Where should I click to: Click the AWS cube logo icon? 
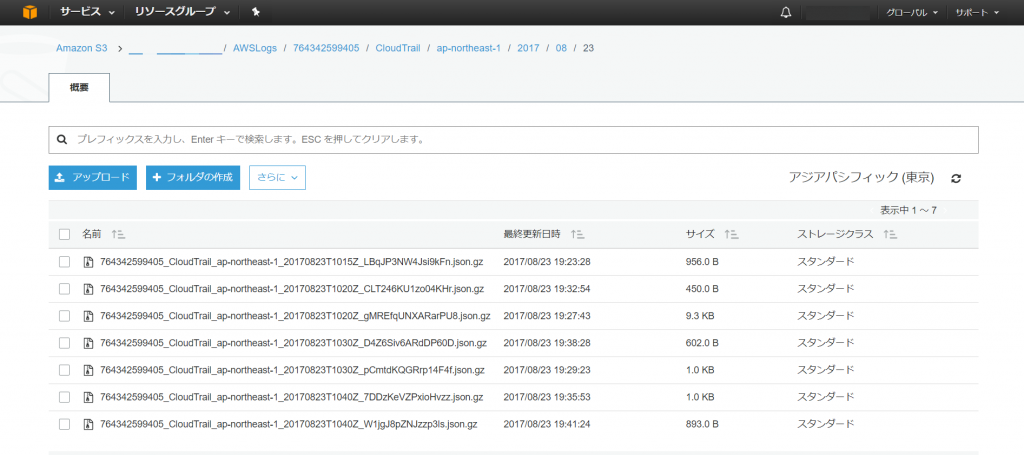click(30, 12)
